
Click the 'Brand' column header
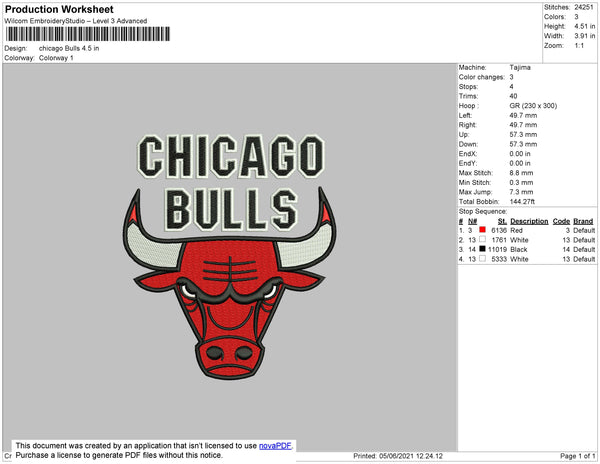click(x=583, y=221)
